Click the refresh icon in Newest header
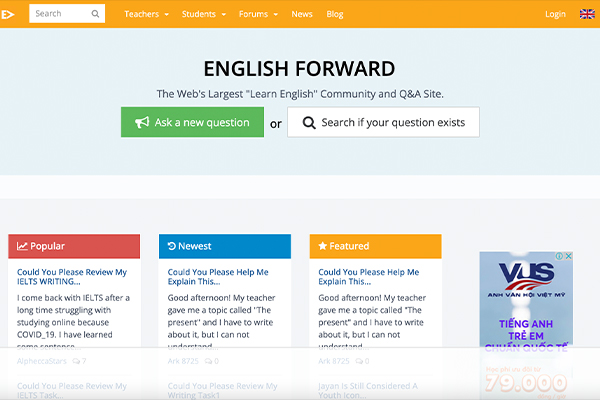The width and height of the screenshot is (600, 400). point(172,246)
